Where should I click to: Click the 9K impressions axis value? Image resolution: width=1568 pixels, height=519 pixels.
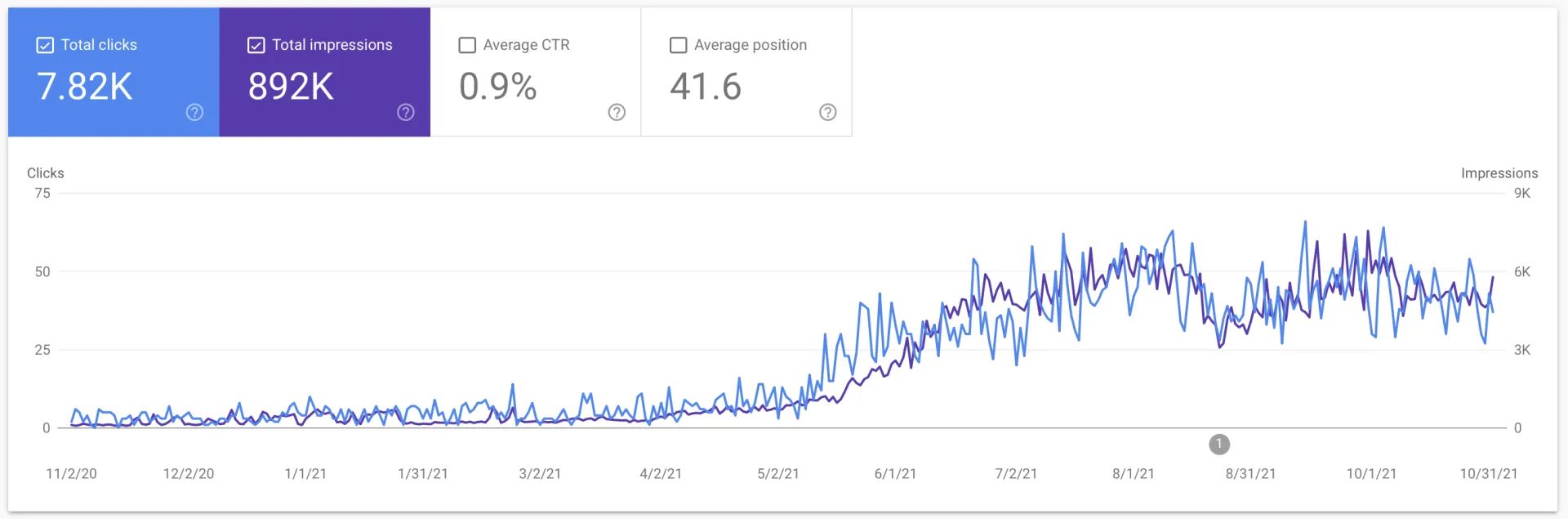pyautogui.click(x=1522, y=194)
